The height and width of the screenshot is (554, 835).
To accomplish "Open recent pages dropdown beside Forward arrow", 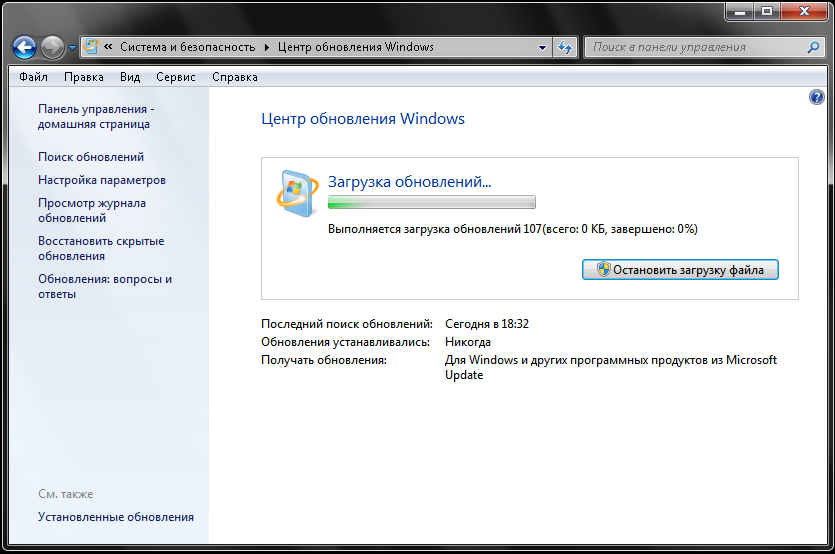I will click(72, 48).
